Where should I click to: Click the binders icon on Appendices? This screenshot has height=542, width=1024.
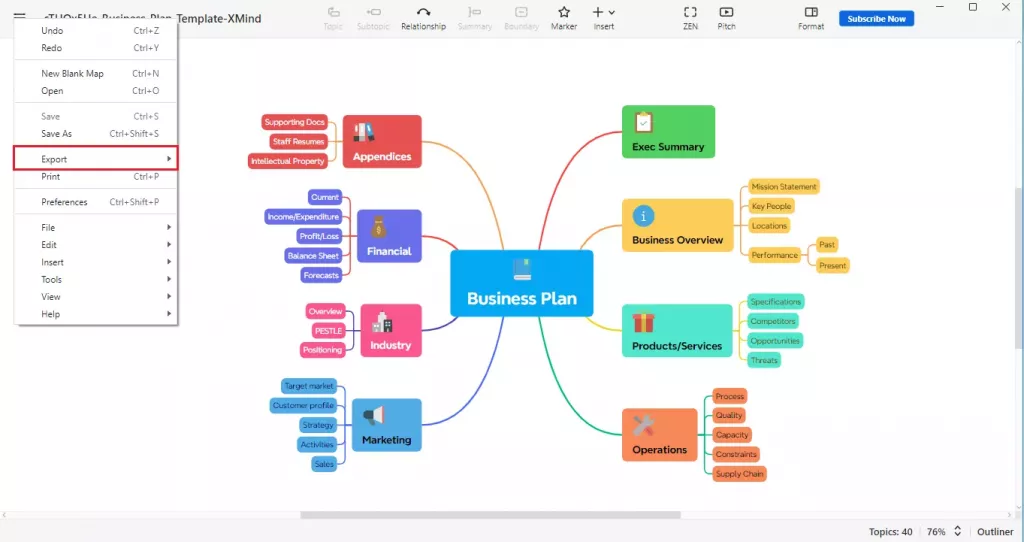click(x=364, y=133)
